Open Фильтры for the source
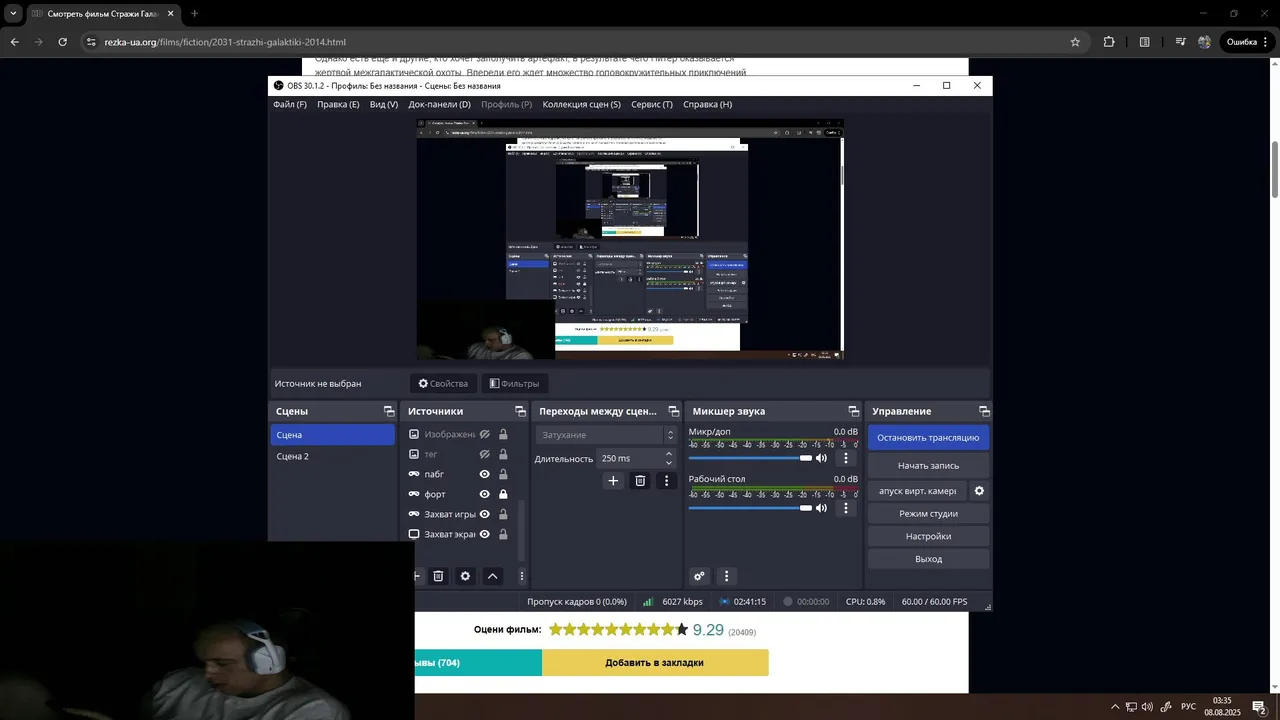Image resolution: width=1280 pixels, height=720 pixels. pos(513,383)
